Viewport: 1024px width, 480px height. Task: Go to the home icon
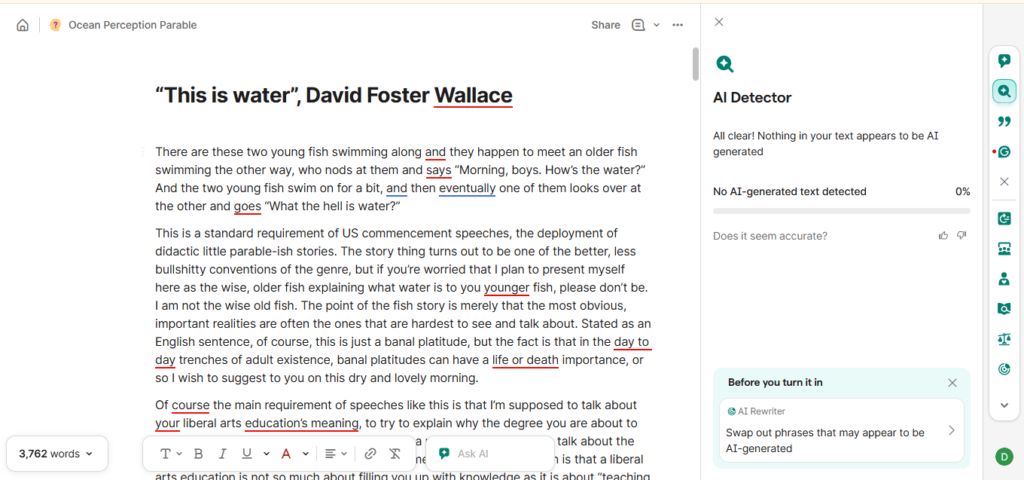tap(22, 25)
